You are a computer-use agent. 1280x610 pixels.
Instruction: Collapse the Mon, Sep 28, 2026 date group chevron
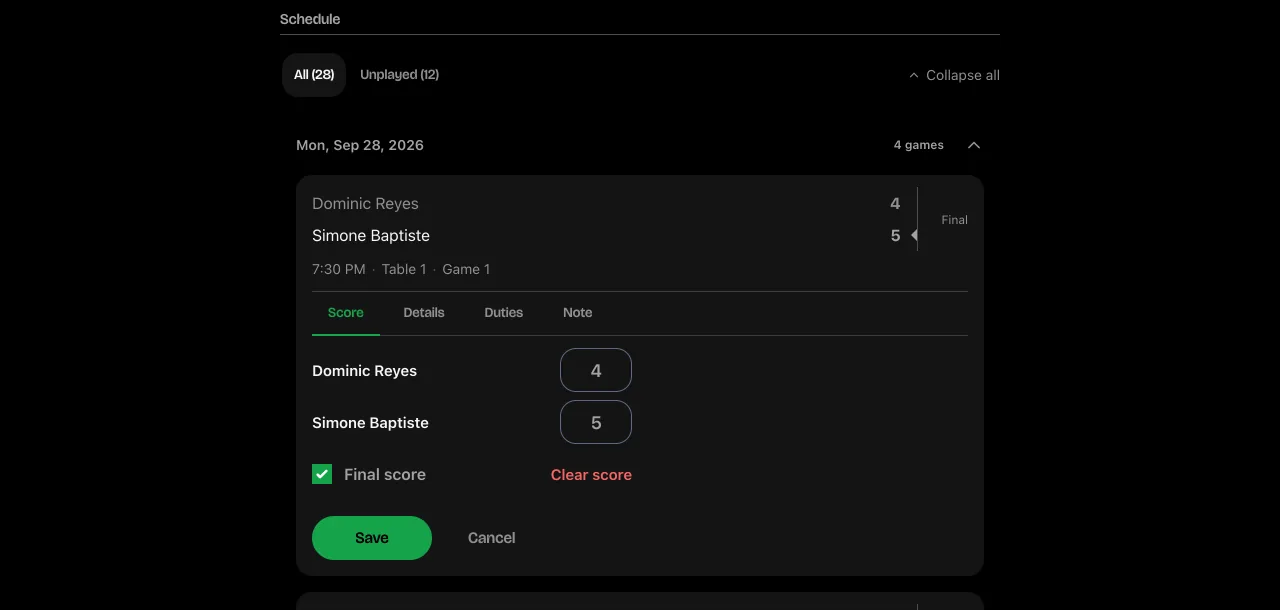tap(974, 145)
